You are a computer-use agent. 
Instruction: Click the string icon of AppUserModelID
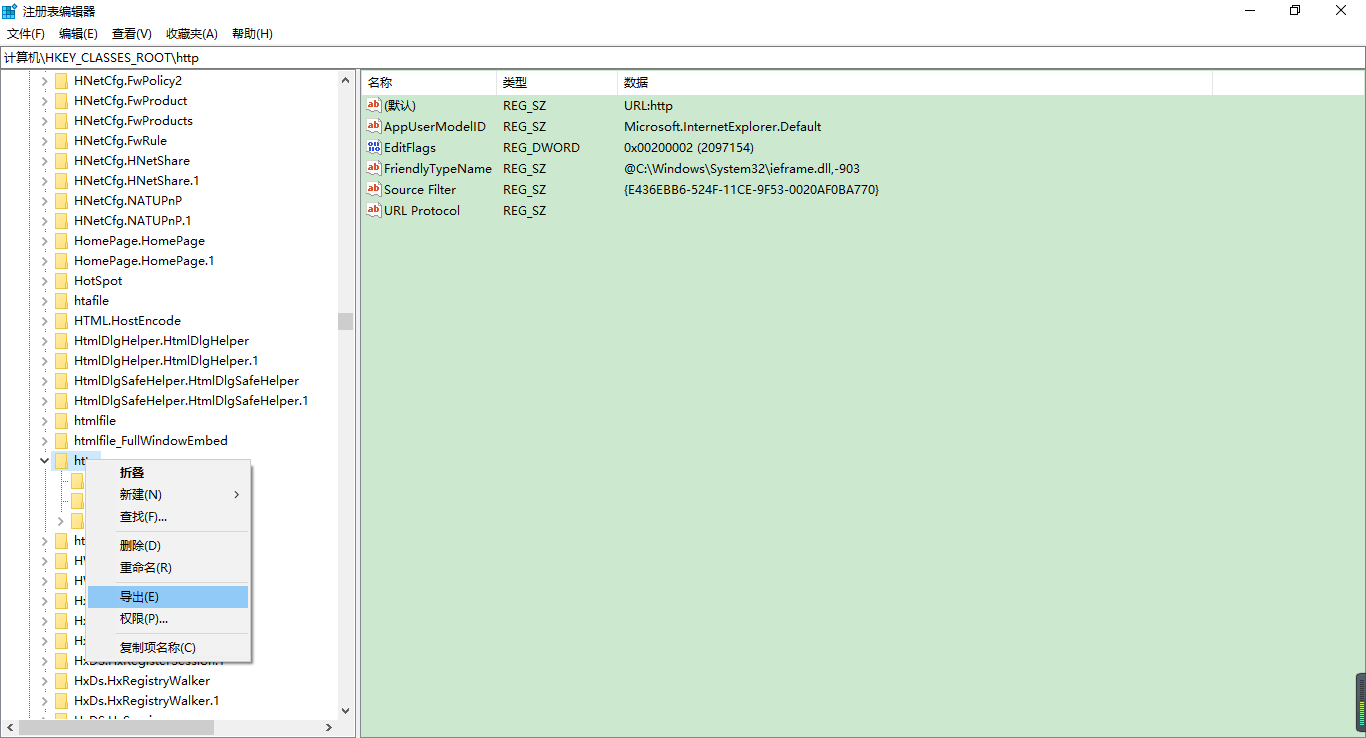tap(375, 126)
